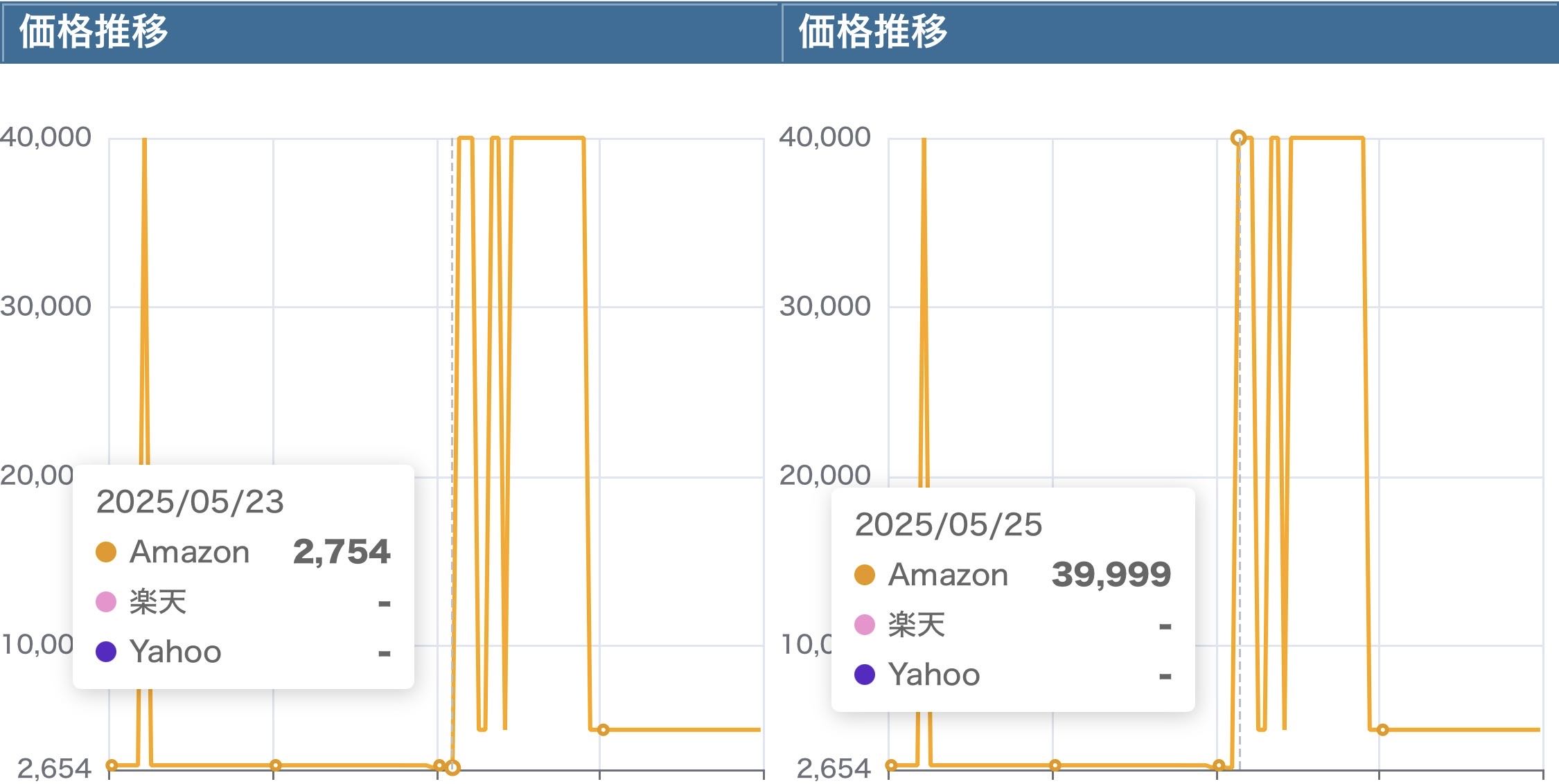Image resolution: width=1559 pixels, height=784 pixels.
Task: Select the left 価格推移 header
Action: pos(94,32)
